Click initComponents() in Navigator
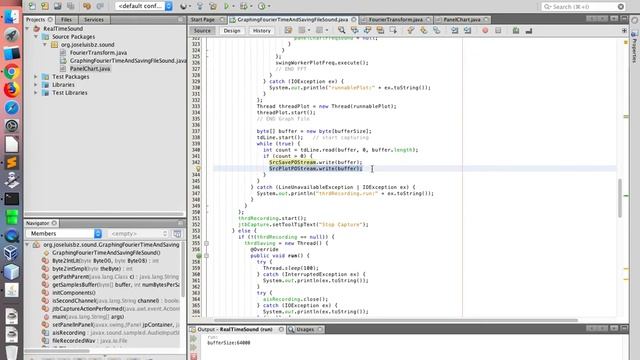The width and height of the screenshot is (640, 360). (74, 293)
